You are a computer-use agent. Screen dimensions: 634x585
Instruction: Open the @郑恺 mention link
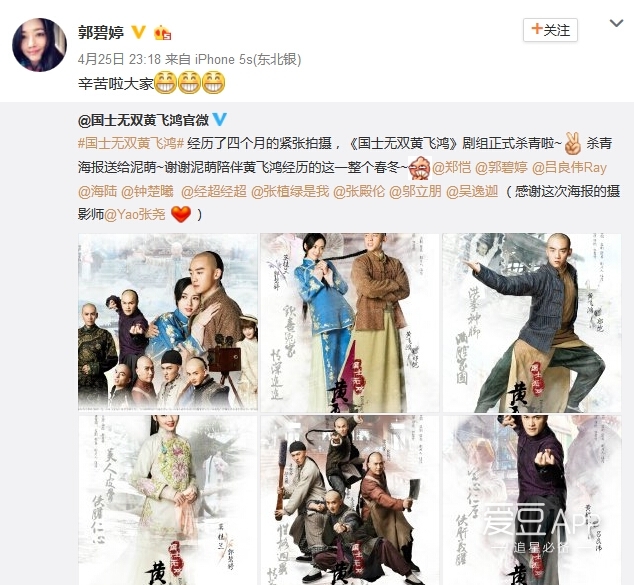coord(452,167)
